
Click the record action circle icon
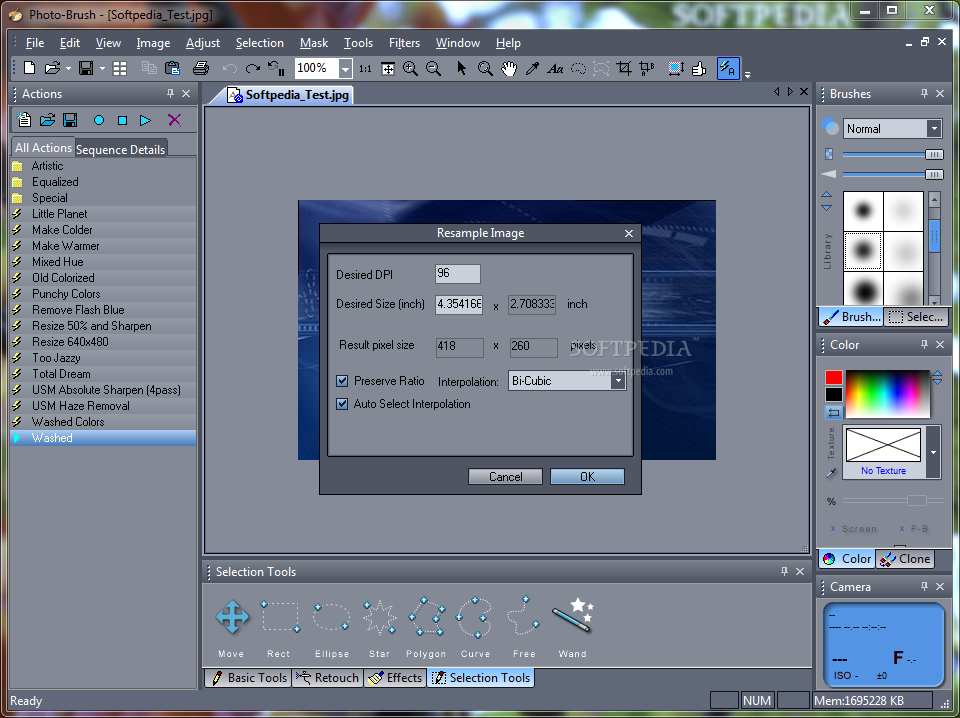(99, 120)
